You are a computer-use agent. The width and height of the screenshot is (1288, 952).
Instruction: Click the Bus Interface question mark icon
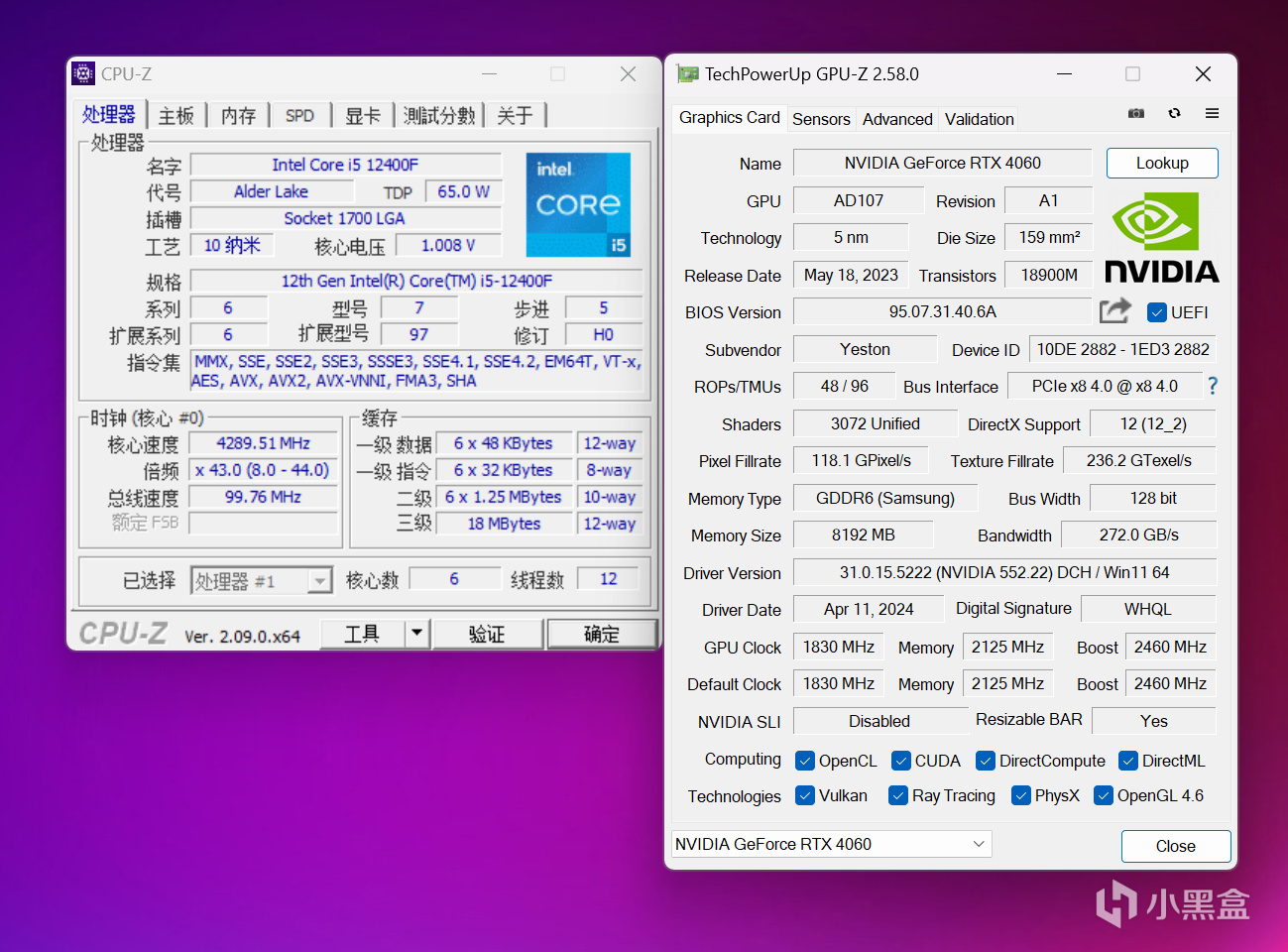click(x=1212, y=386)
